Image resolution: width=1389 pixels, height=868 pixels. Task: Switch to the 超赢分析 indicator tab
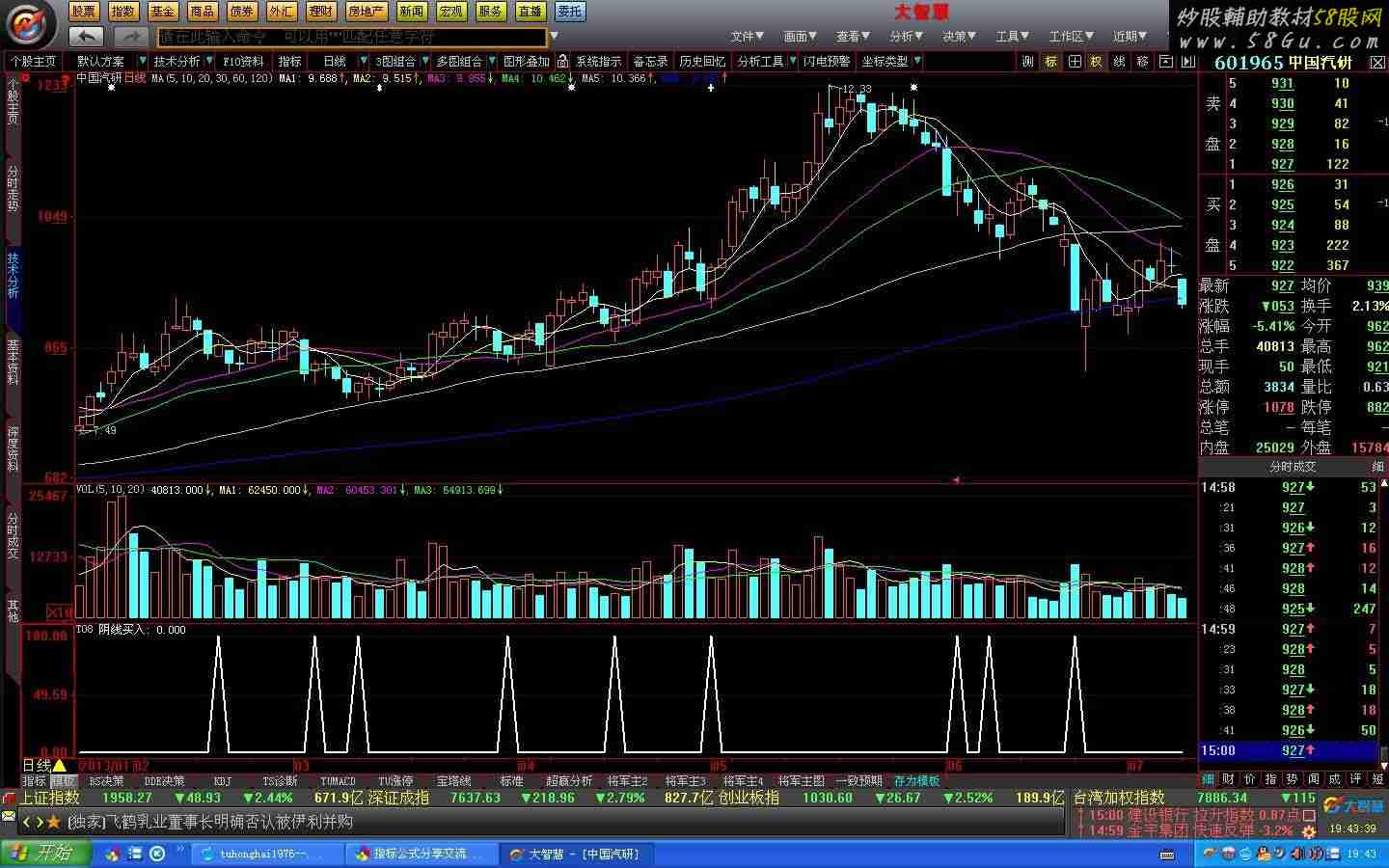(x=569, y=781)
